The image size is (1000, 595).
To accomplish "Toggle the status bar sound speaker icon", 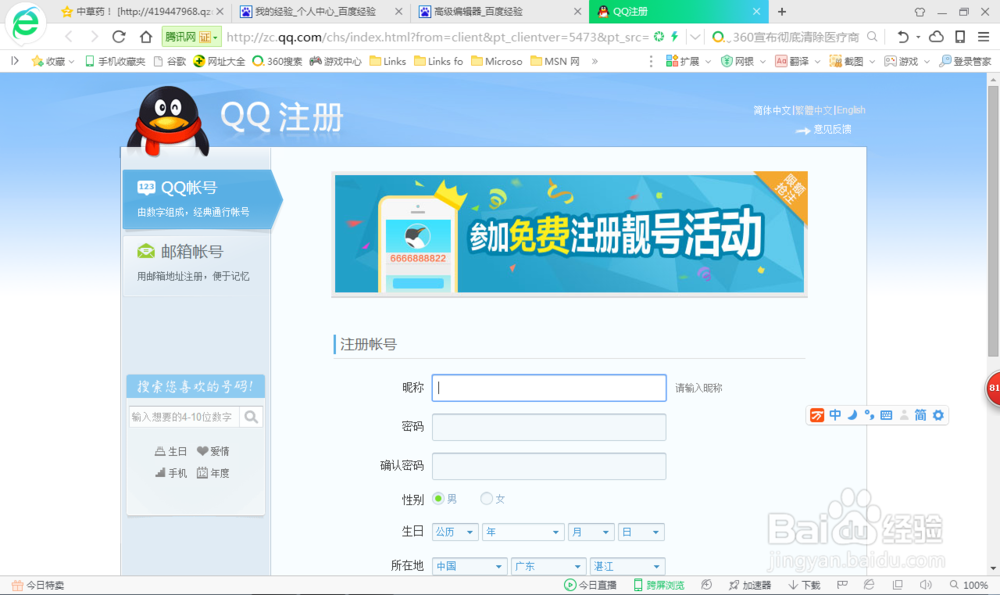I will [925, 585].
